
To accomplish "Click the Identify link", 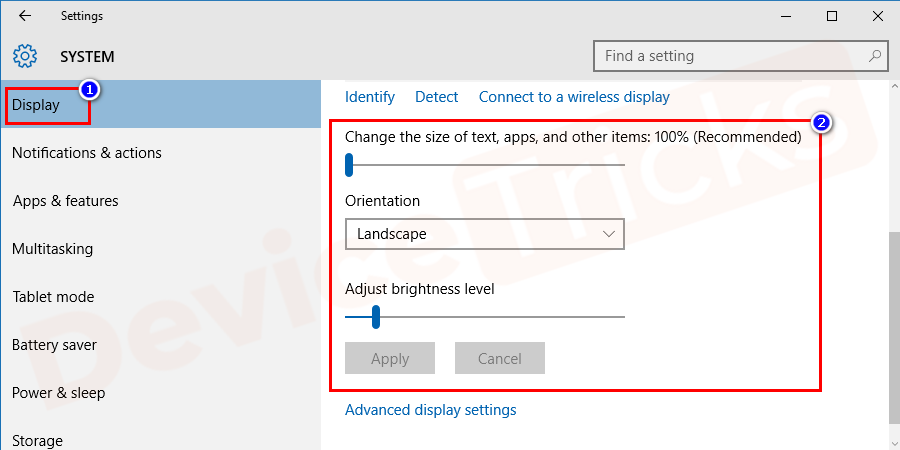I will click(x=370, y=97).
